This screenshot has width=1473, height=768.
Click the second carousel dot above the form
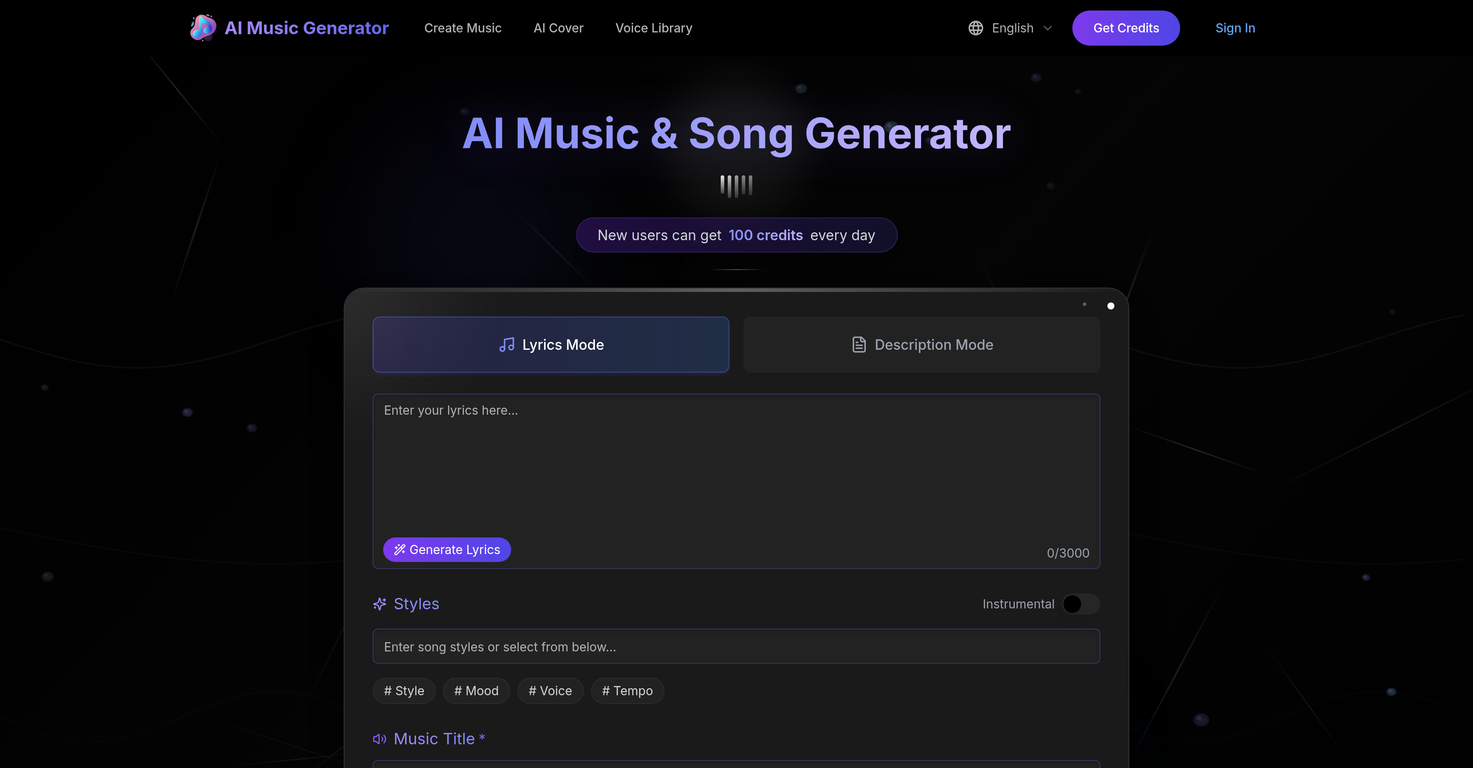1110,305
